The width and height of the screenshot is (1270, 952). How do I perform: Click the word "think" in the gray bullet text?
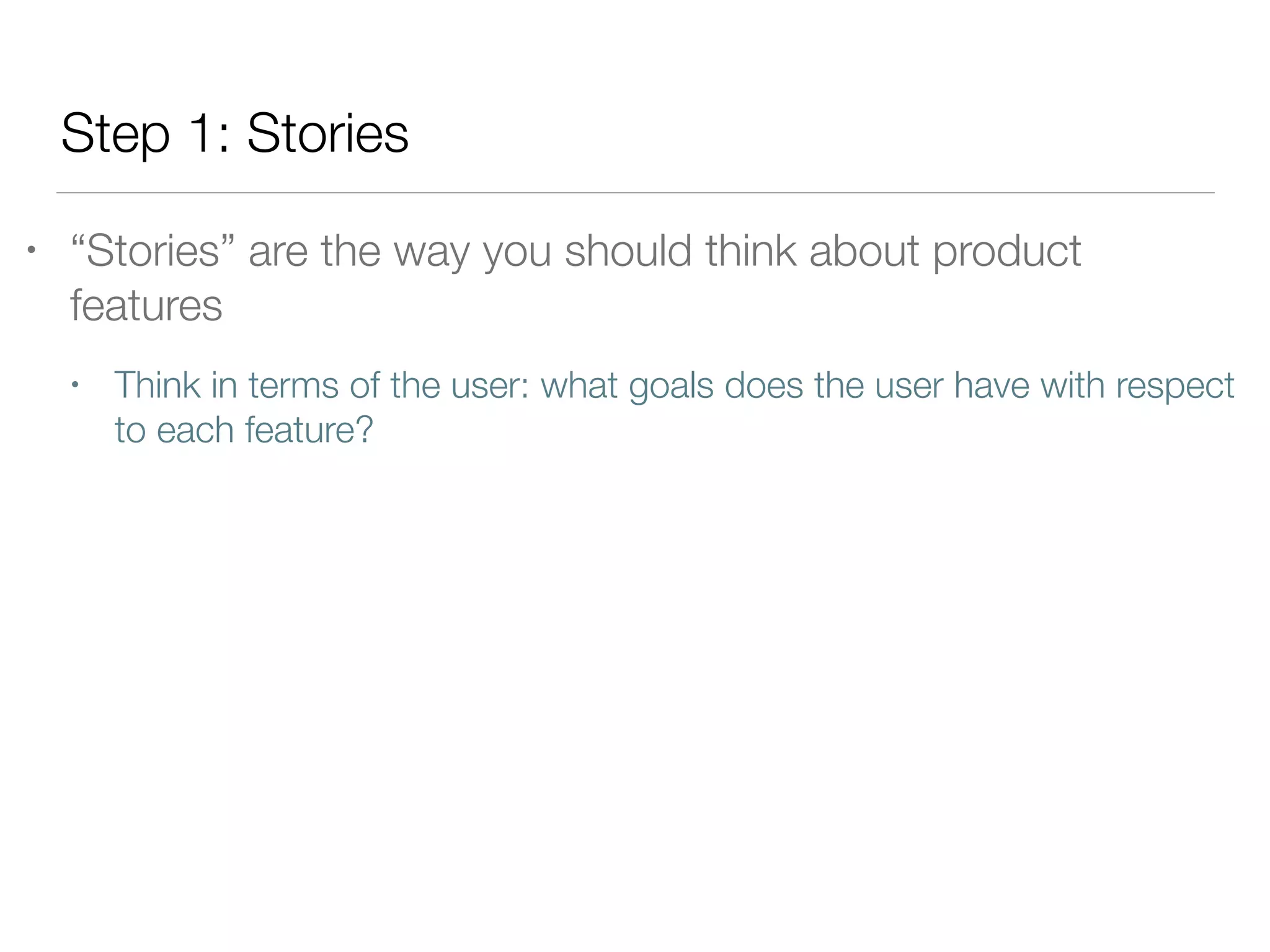point(750,251)
